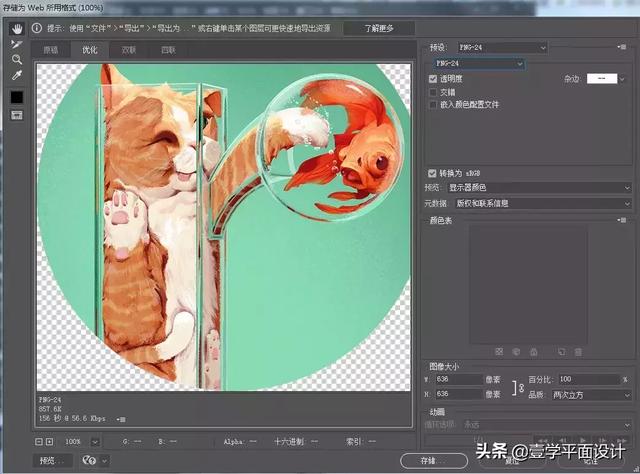Click the browser preview globe icon
Viewport: 640px width, 474px height.
[x=89, y=461]
